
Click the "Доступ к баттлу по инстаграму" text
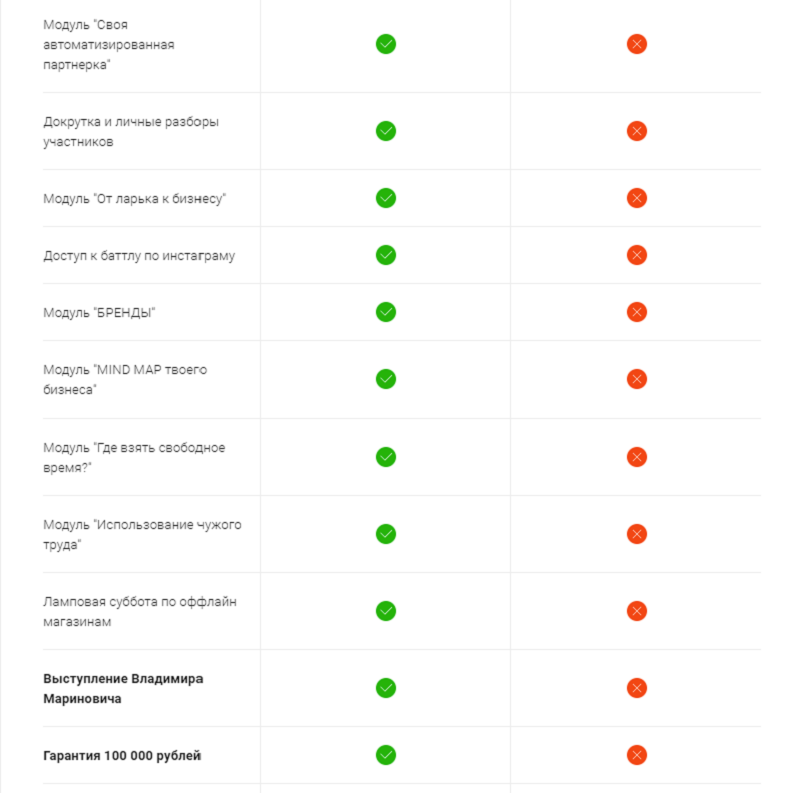[x=139, y=256]
